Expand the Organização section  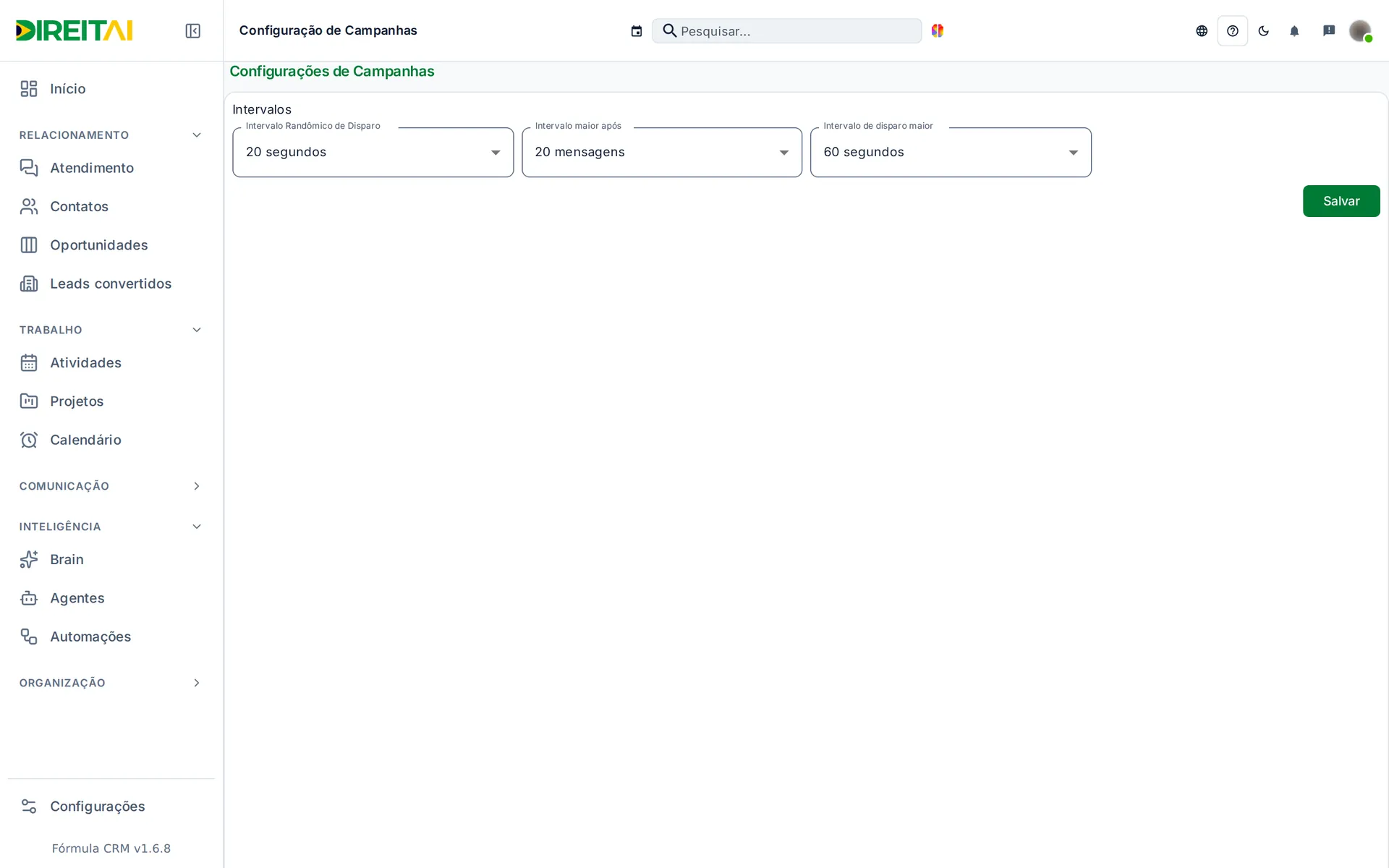[x=111, y=683]
